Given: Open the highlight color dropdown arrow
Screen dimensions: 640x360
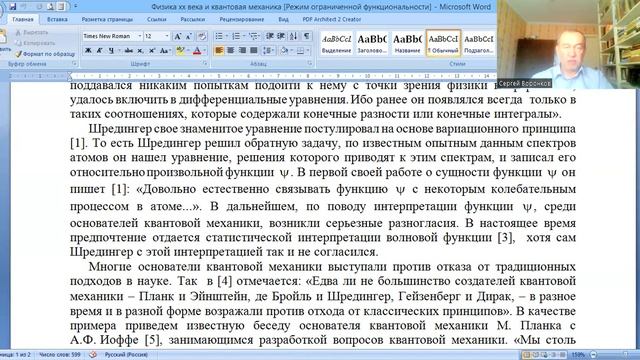Looking at the screenshot, I should (188, 51).
